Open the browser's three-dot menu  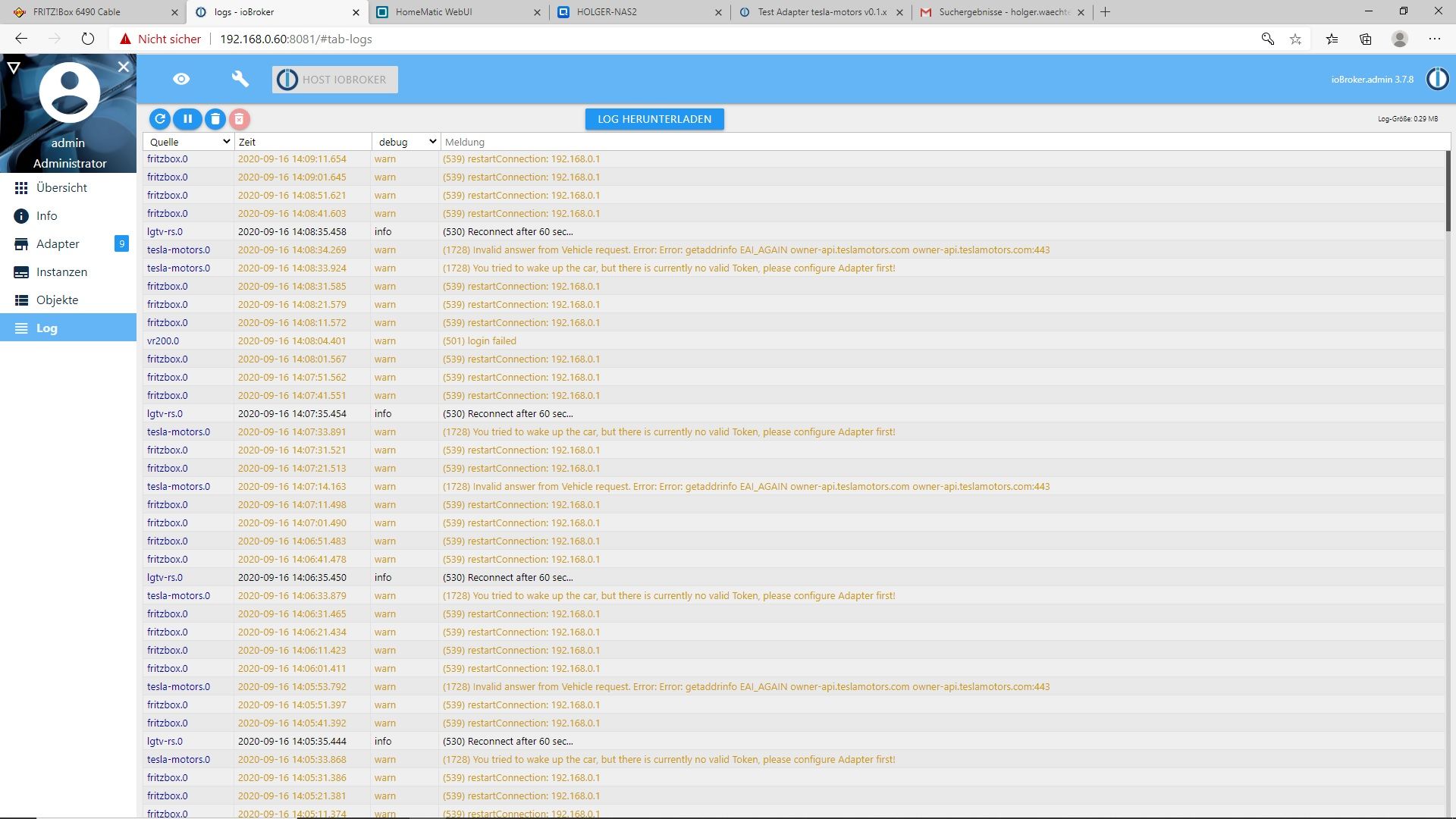(1434, 39)
